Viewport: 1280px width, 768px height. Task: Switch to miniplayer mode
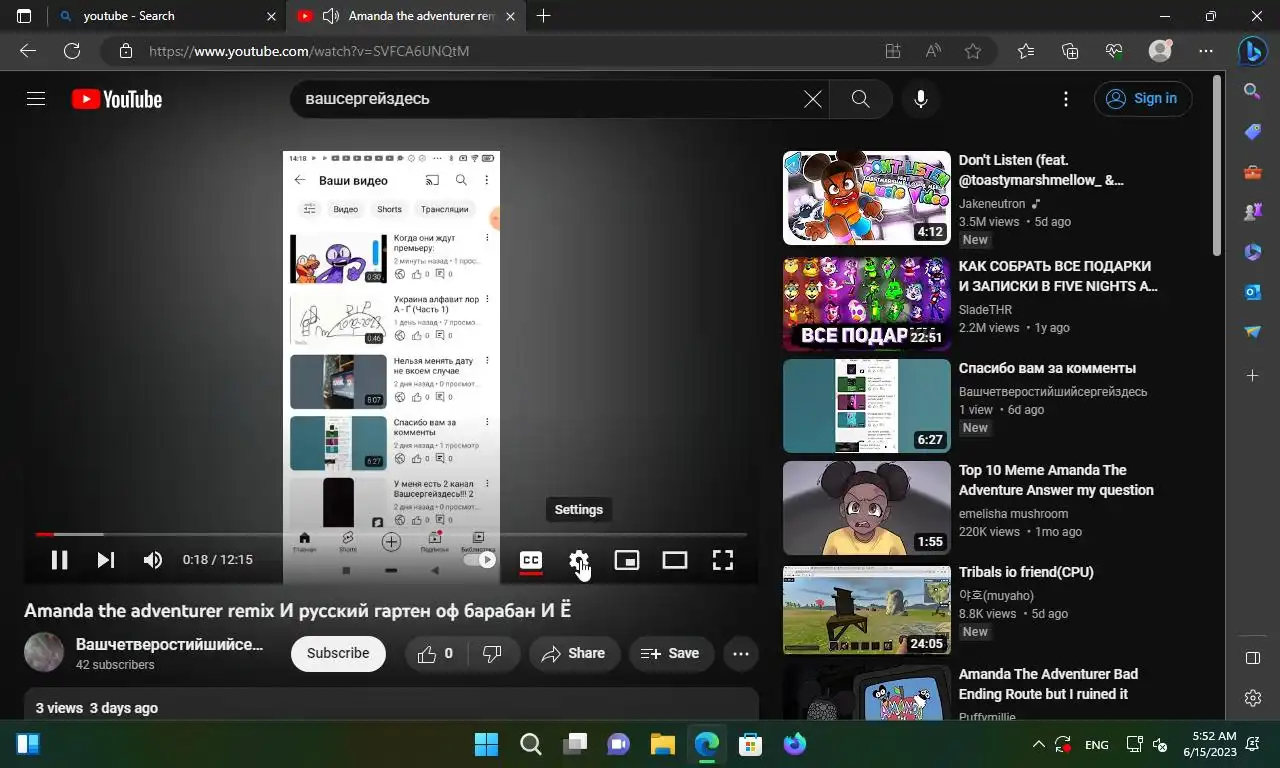627,560
